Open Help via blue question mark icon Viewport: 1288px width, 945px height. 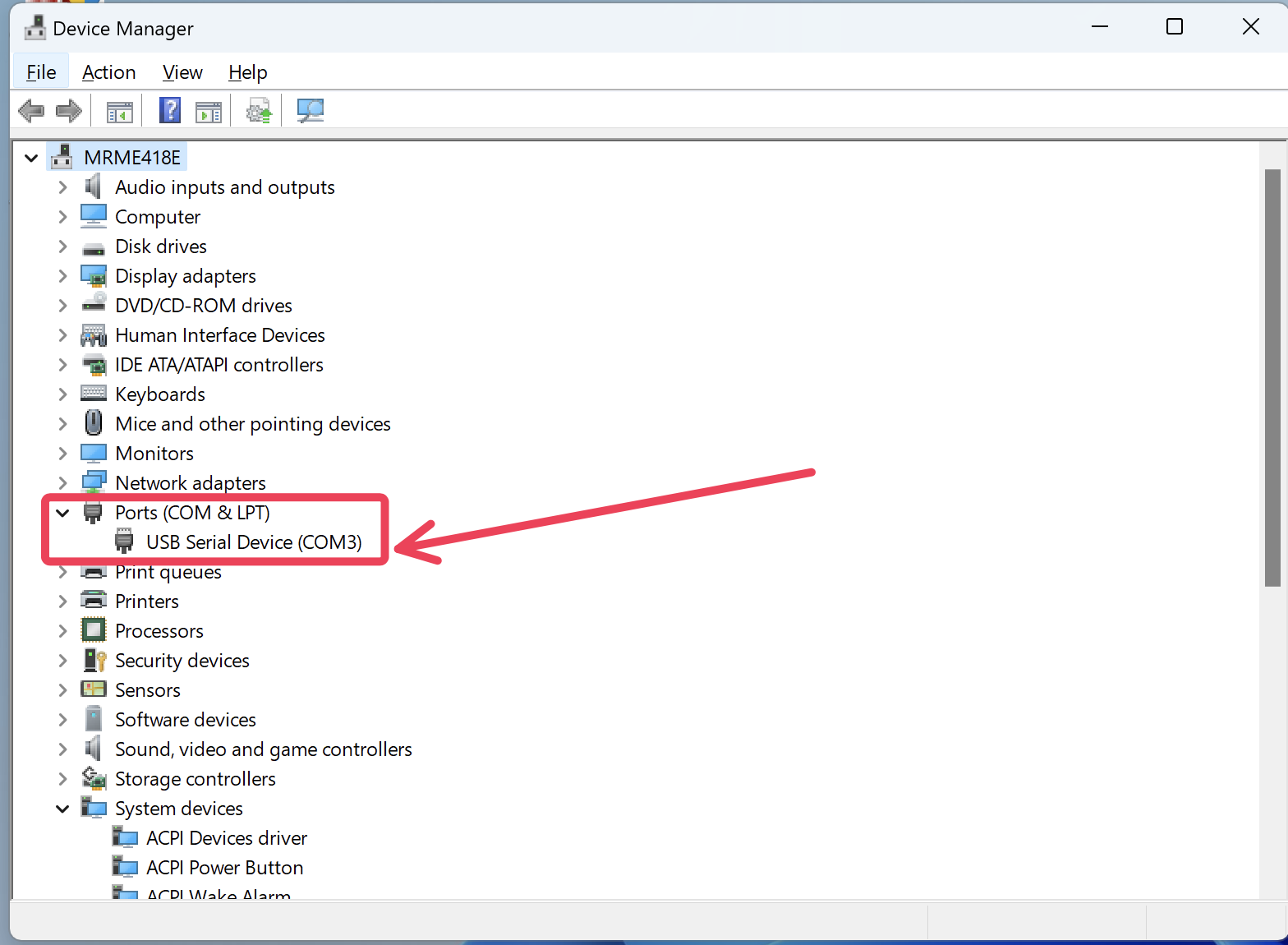coord(170,111)
